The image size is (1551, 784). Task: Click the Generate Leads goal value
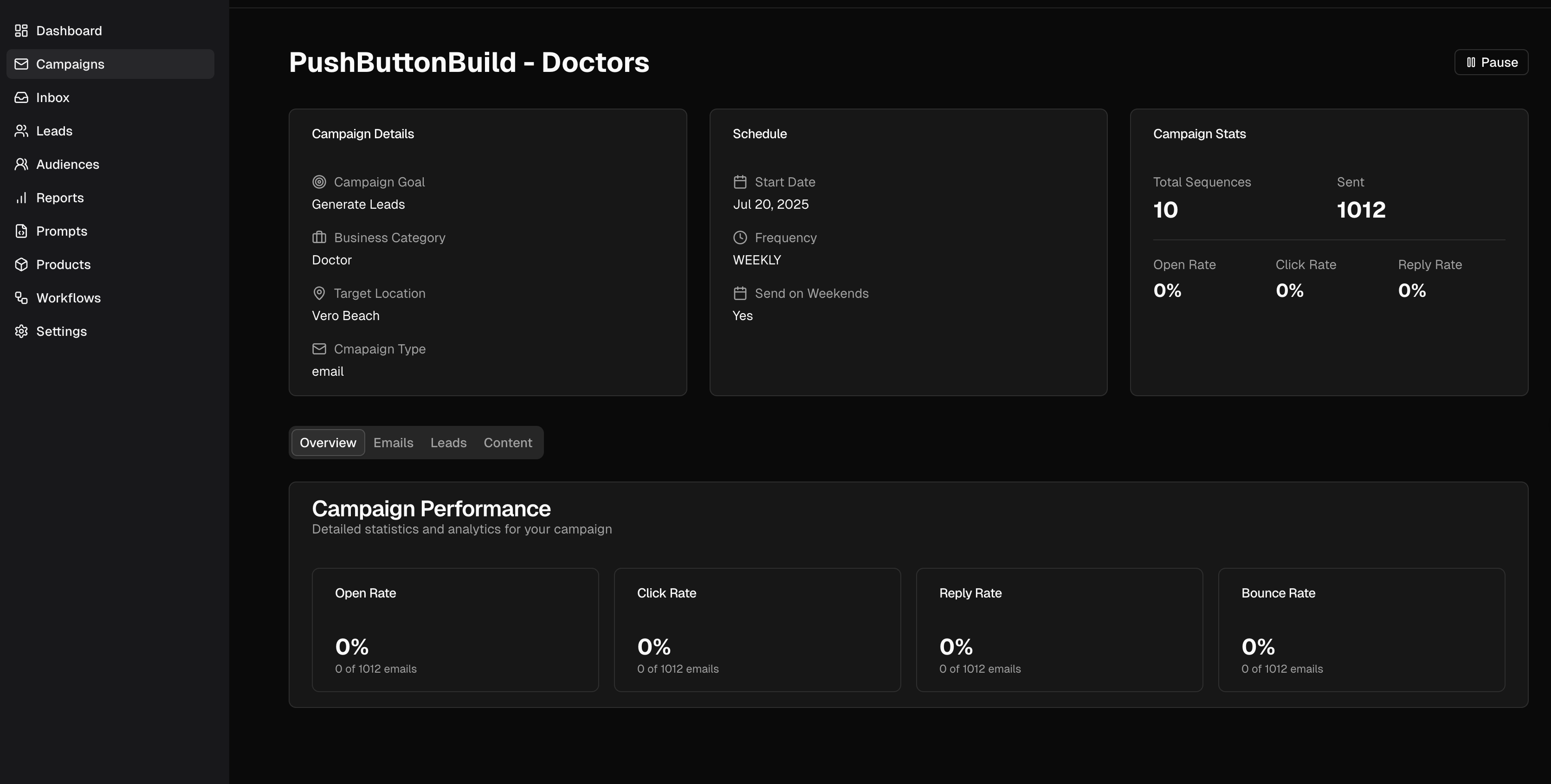358,204
